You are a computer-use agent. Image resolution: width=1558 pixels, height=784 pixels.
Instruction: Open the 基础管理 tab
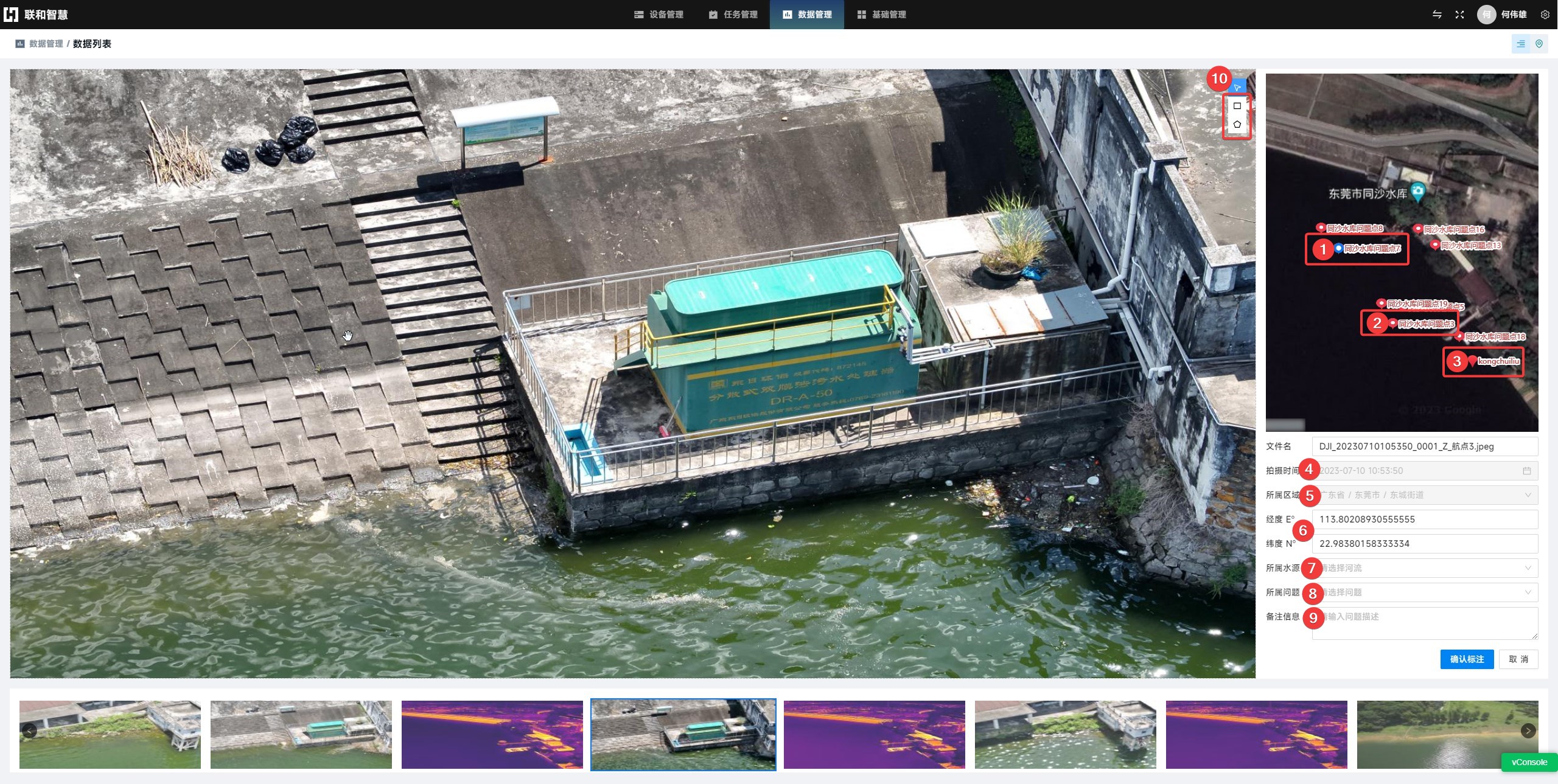point(881,15)
